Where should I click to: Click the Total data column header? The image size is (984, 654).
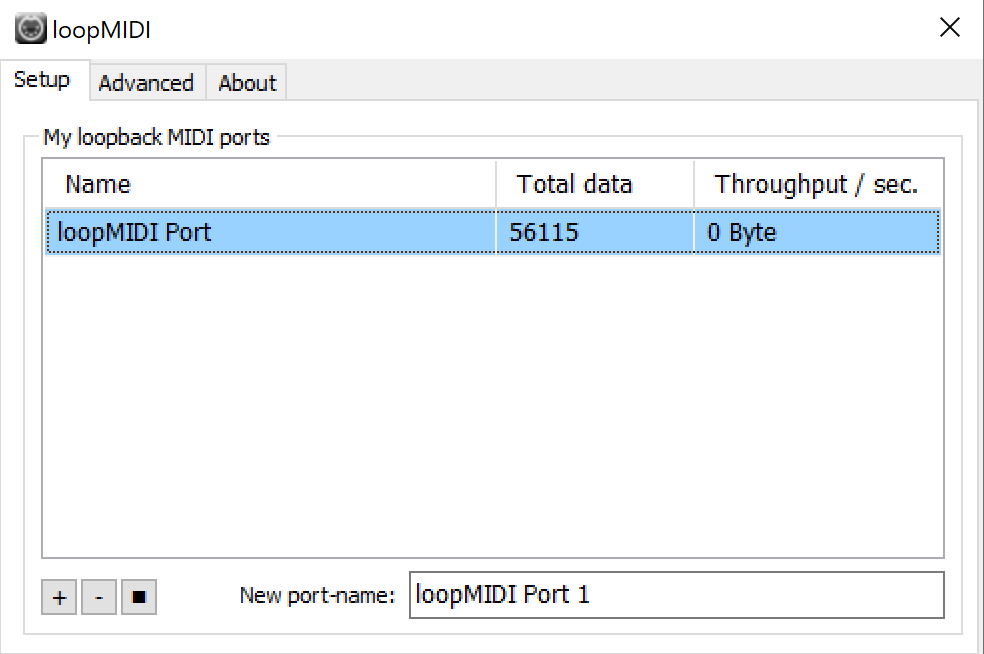click(574, 184)
